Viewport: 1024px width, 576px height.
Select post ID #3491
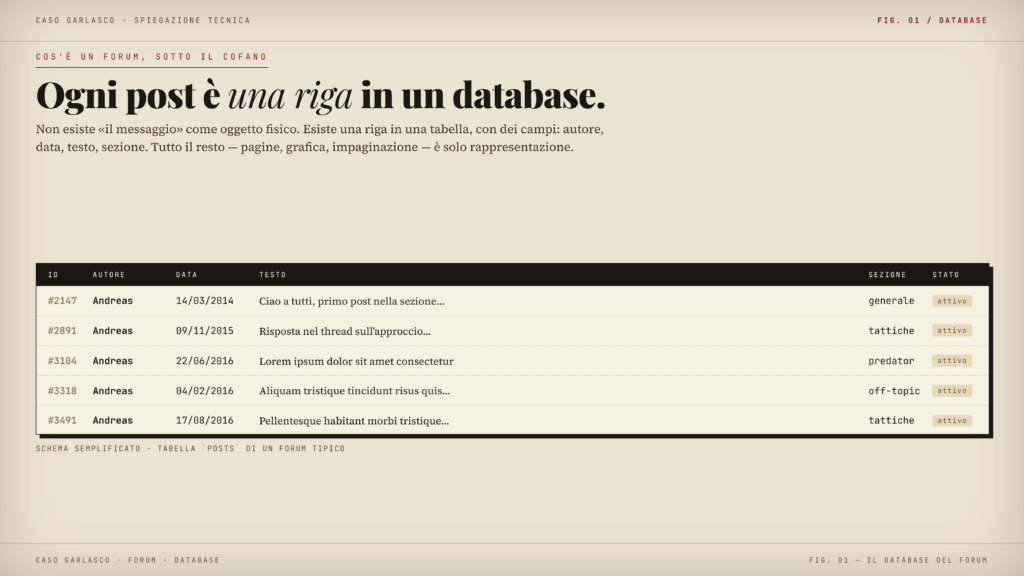(62, 421)
